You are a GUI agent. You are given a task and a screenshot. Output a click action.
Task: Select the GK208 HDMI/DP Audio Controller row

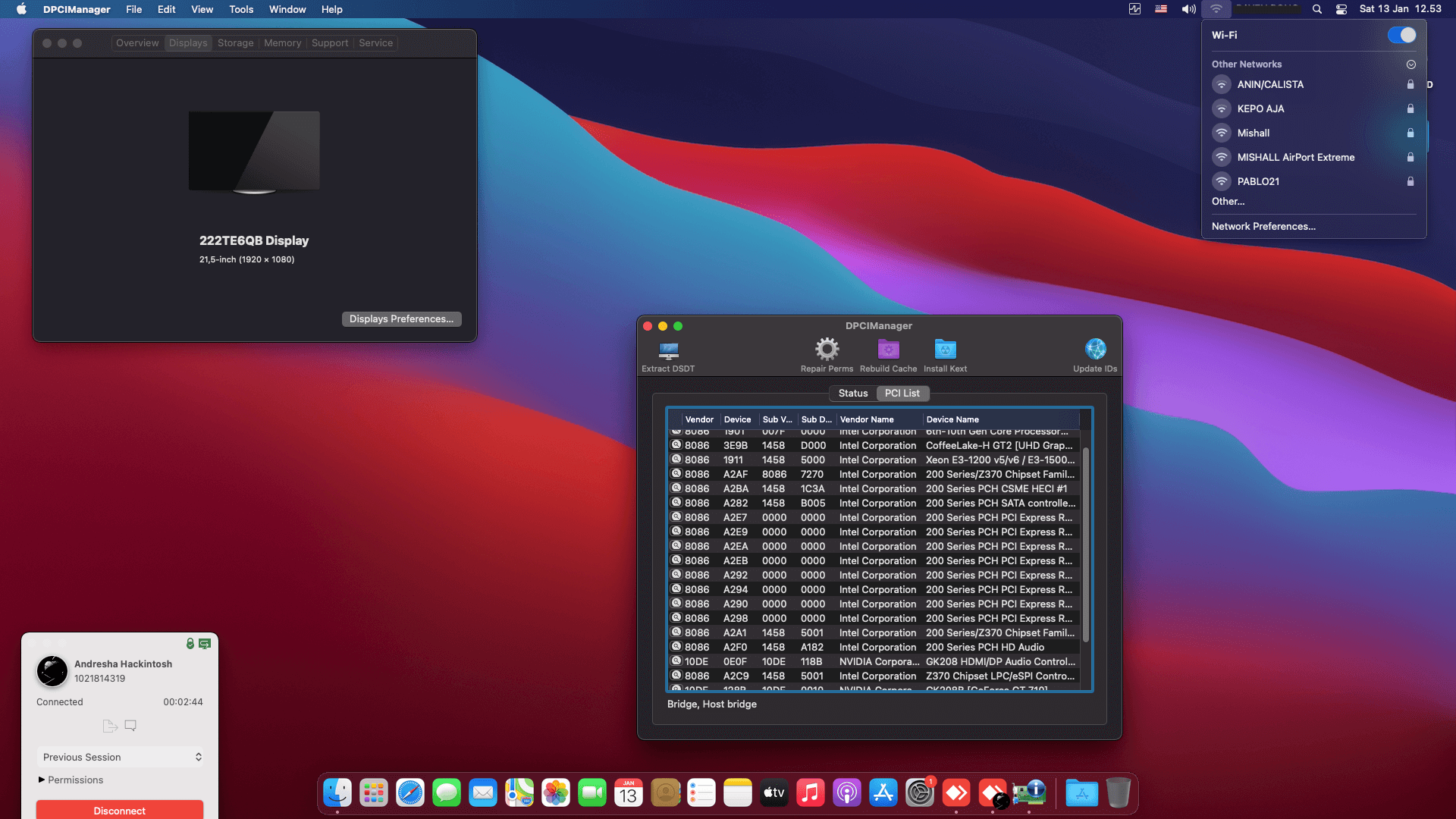point(875,661)
